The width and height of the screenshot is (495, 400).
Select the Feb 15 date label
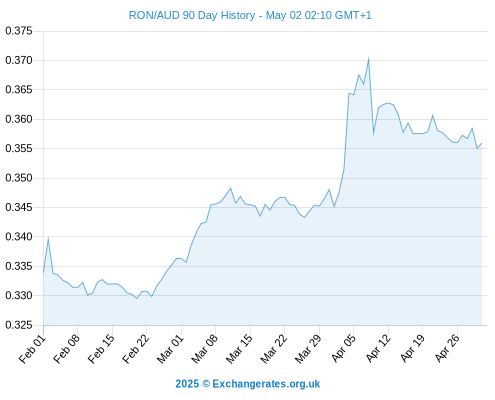[102, 349]
